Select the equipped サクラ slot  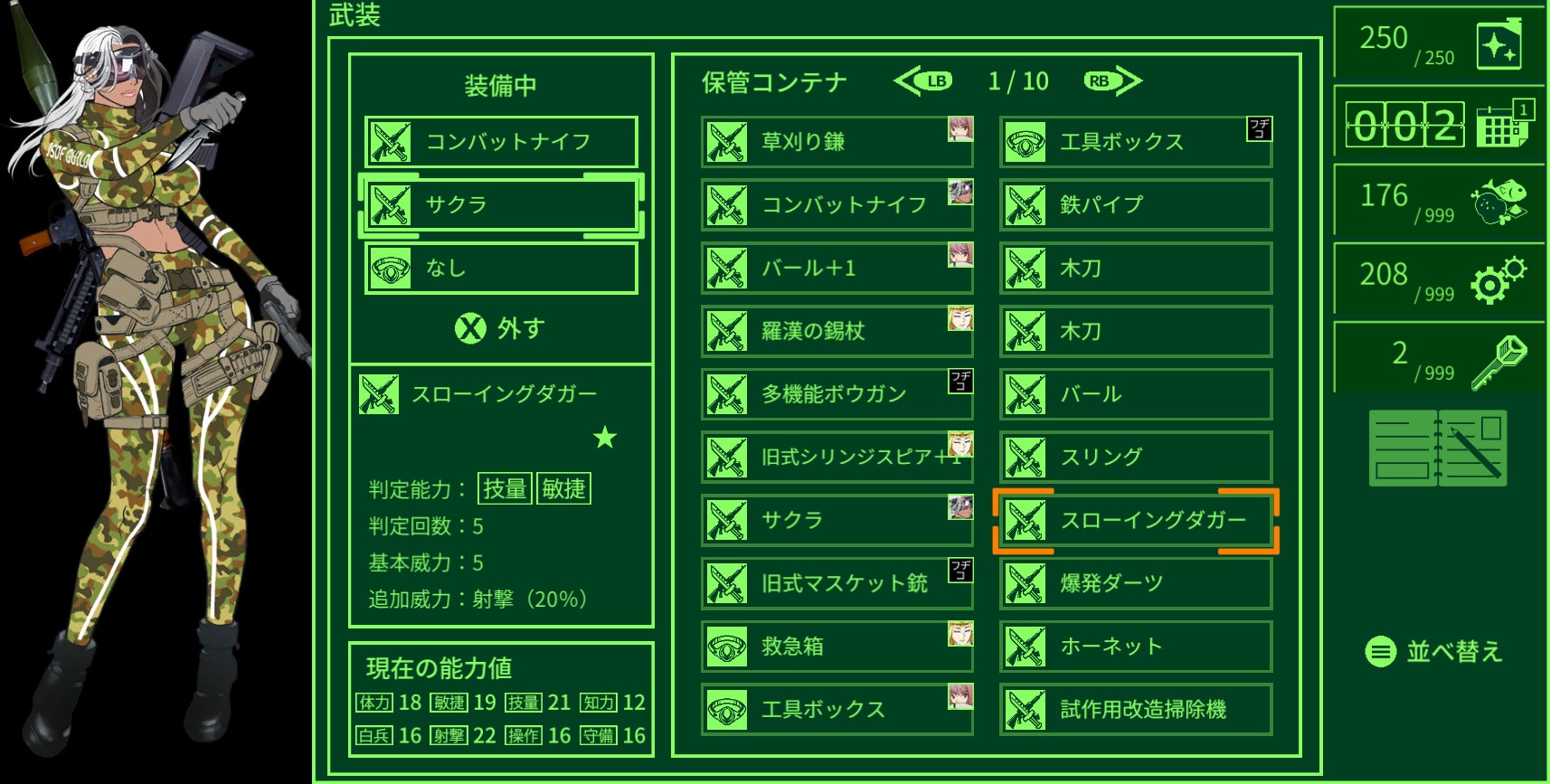click(501, 205)
